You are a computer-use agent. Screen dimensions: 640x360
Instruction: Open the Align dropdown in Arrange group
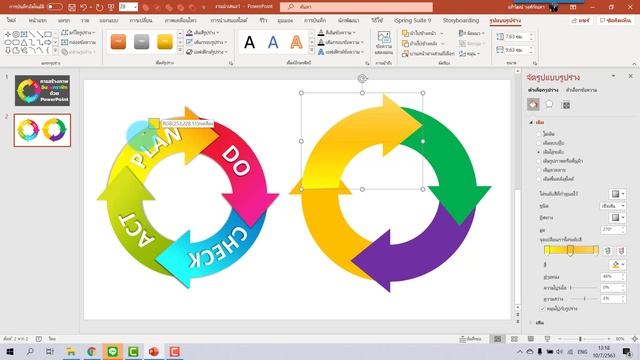(x=471, y=33)
